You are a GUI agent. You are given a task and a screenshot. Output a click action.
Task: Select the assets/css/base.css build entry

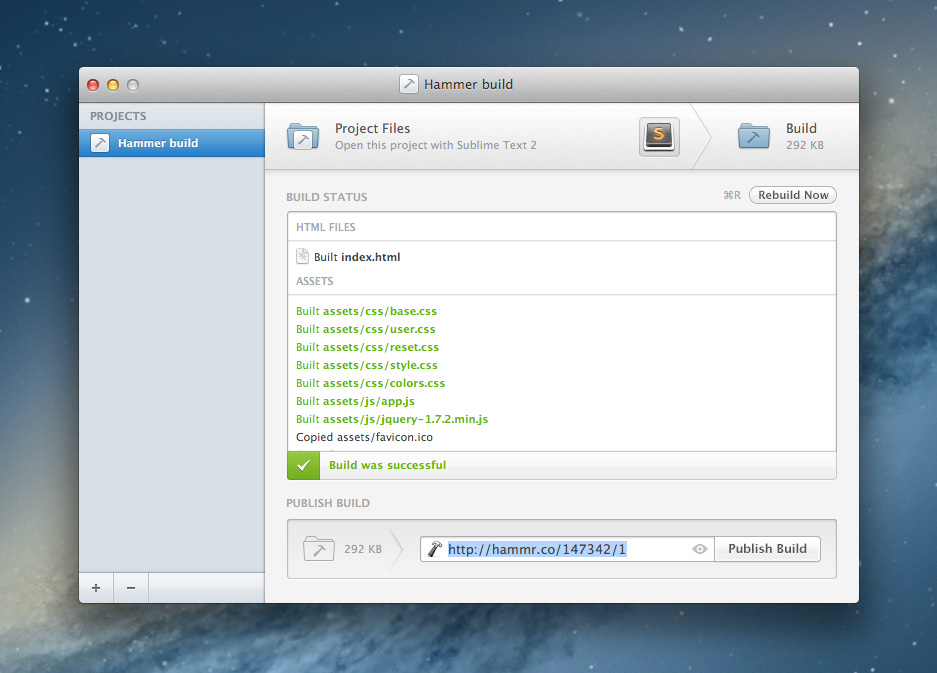pyautogui.click(x=366, y=311)
